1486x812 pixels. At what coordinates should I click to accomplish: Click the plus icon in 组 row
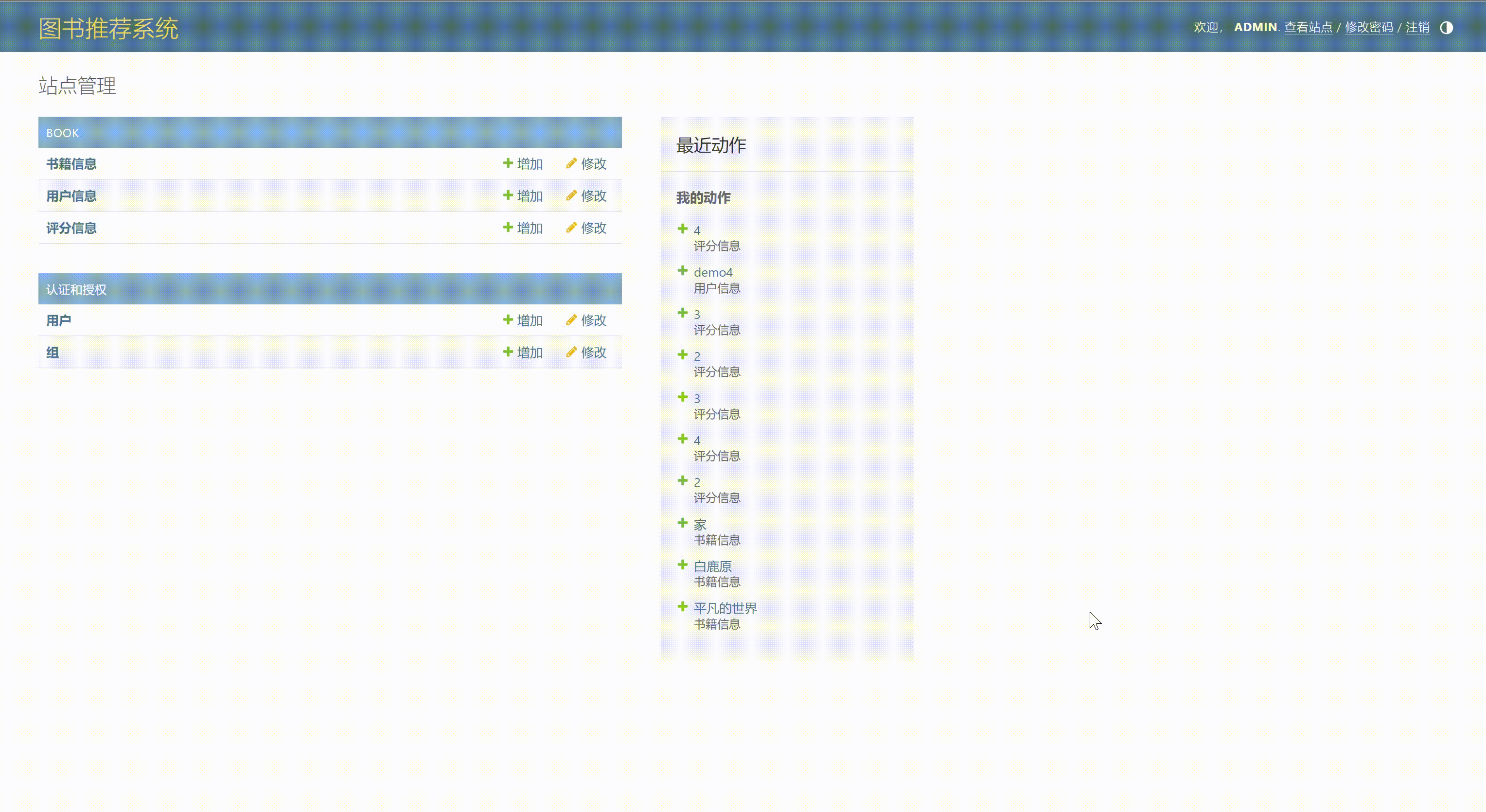click(x=508, y=352)
